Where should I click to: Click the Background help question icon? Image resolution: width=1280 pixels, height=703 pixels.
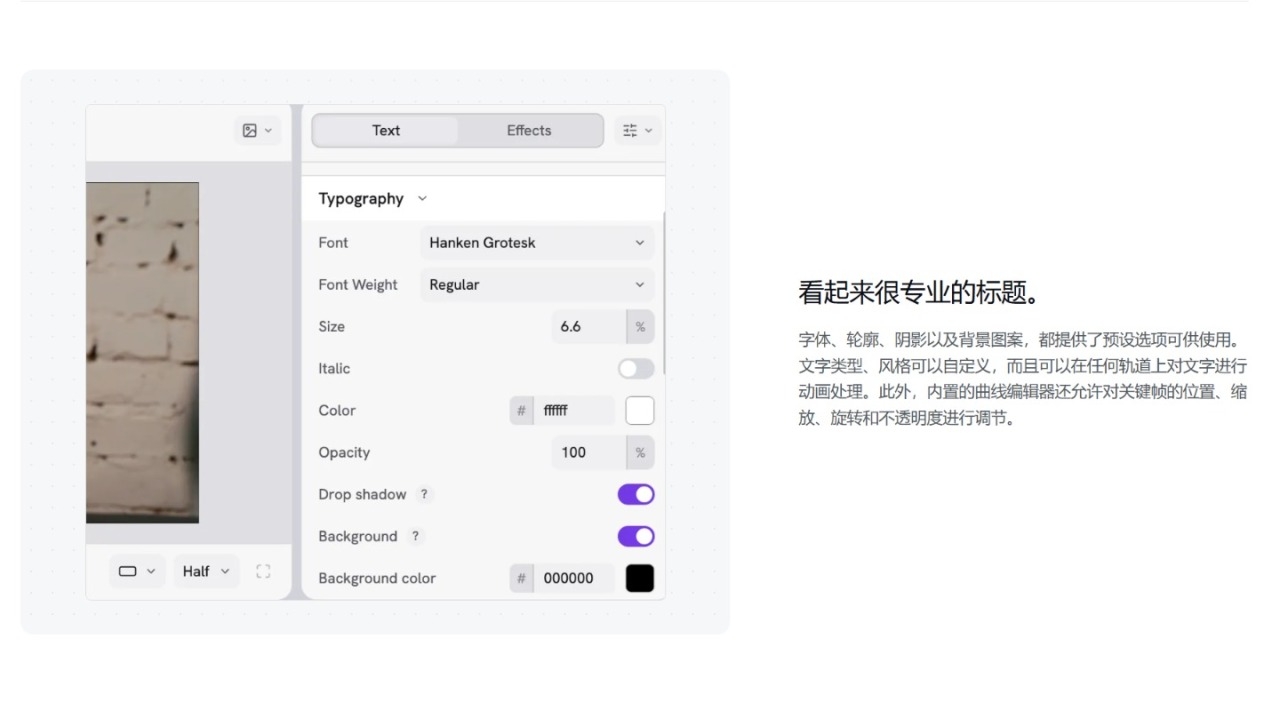coord(415,536)
